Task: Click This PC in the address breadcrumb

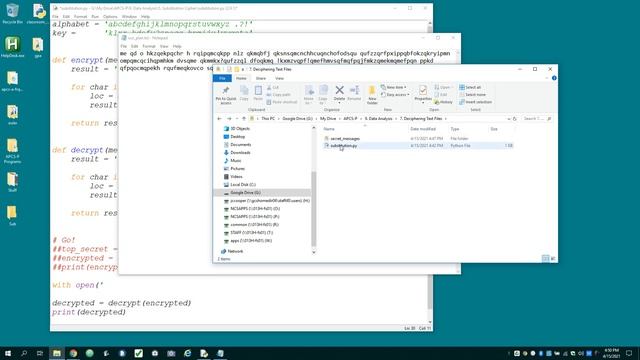Action: (268, 119)
